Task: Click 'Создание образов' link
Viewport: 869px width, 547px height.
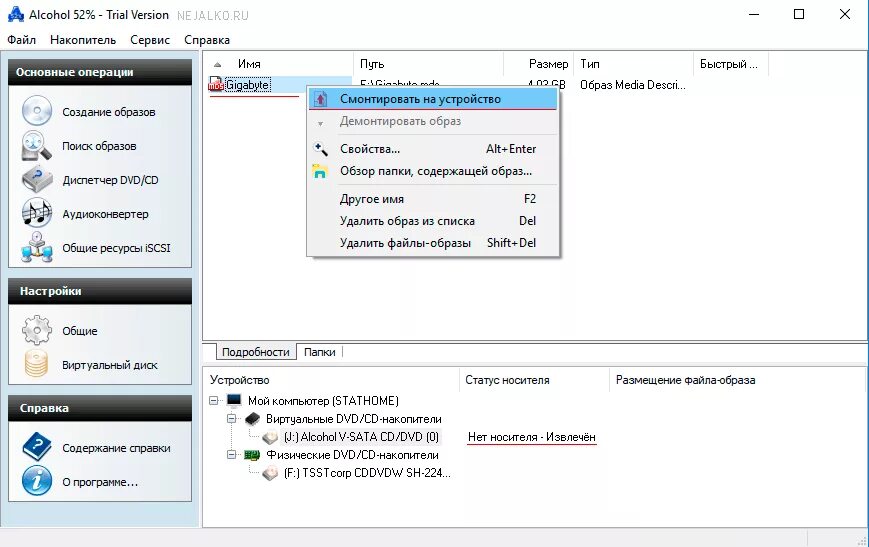Action: coord(109,112)
